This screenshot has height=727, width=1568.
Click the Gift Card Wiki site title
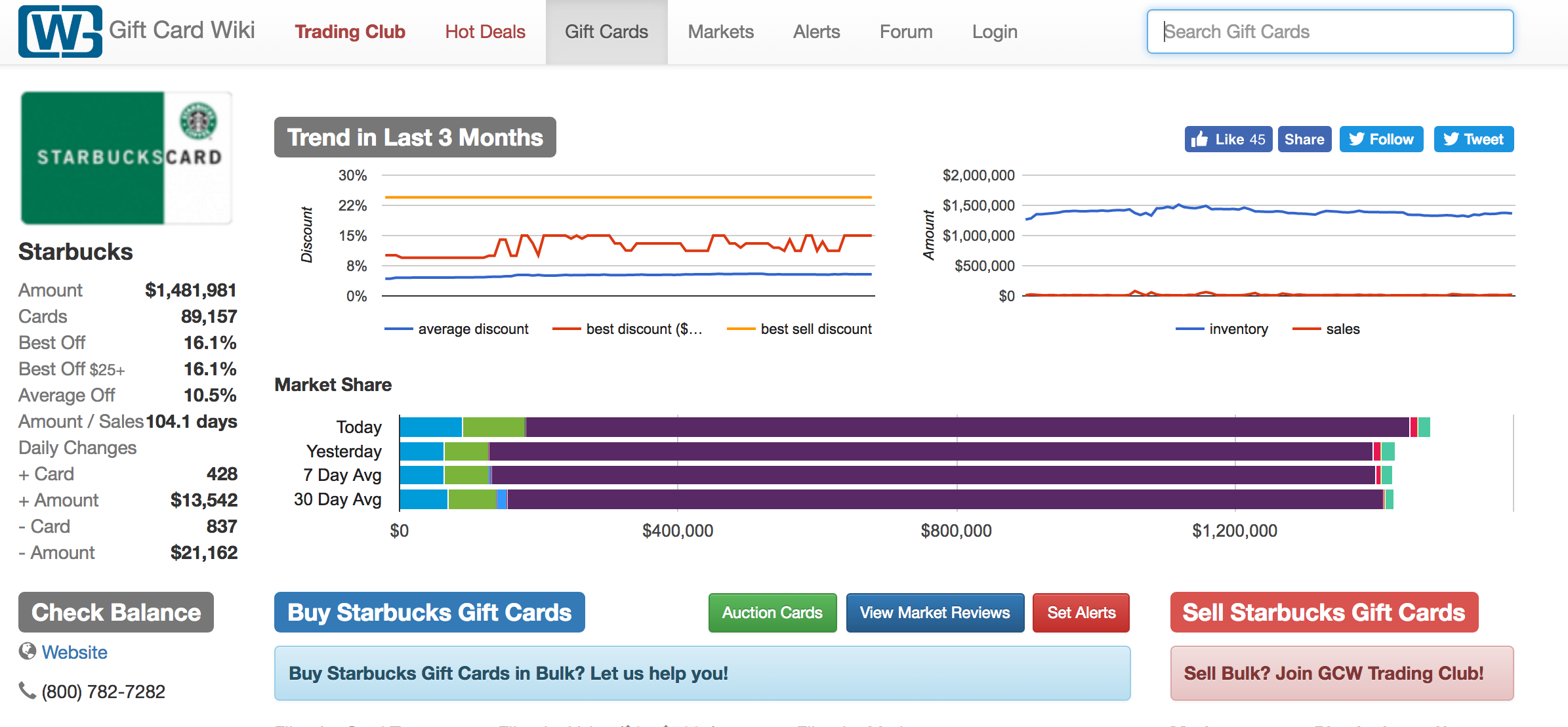tap(182, 30)
